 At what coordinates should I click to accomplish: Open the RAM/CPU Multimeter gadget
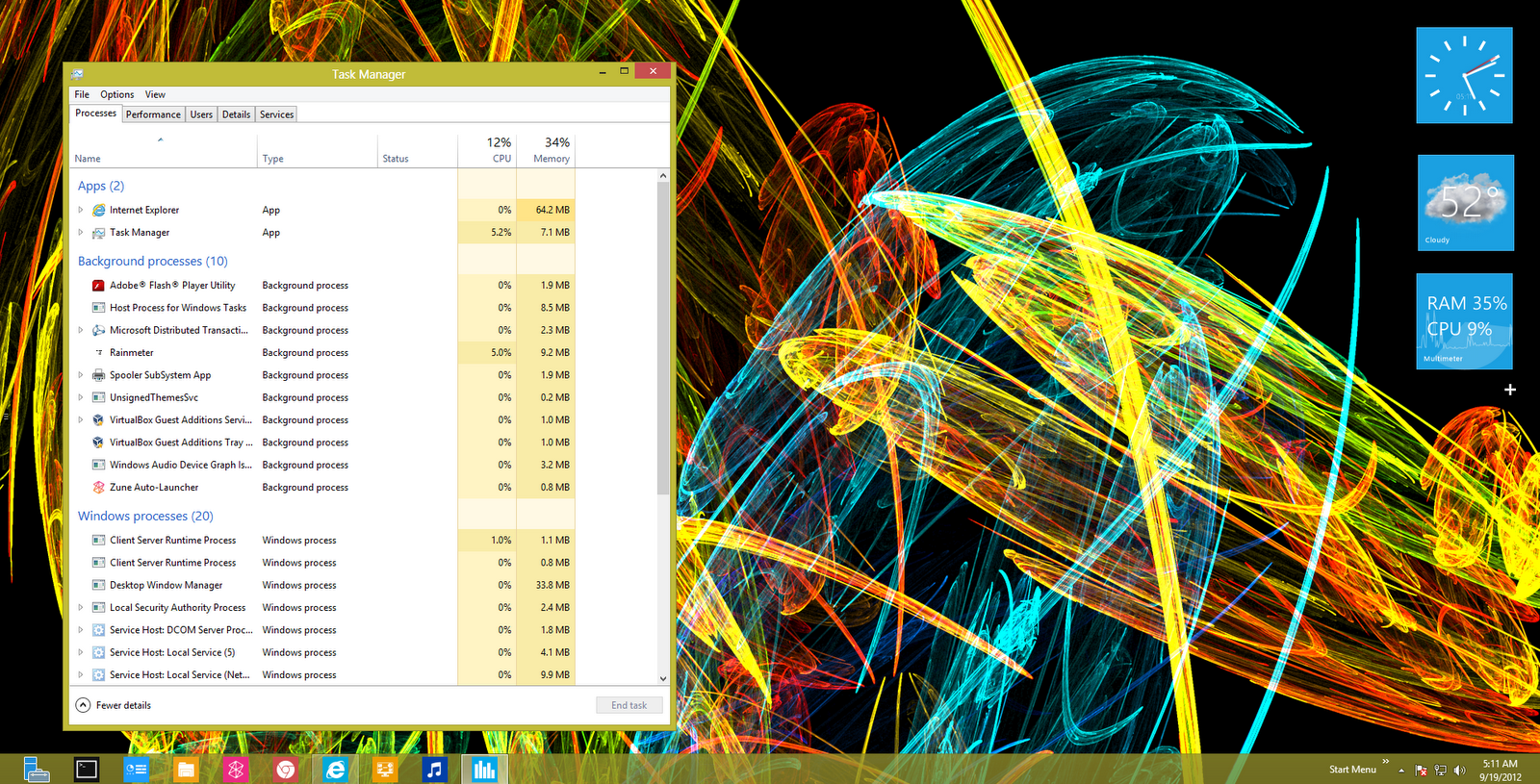pyautogui.click(x=1464, y=321)
